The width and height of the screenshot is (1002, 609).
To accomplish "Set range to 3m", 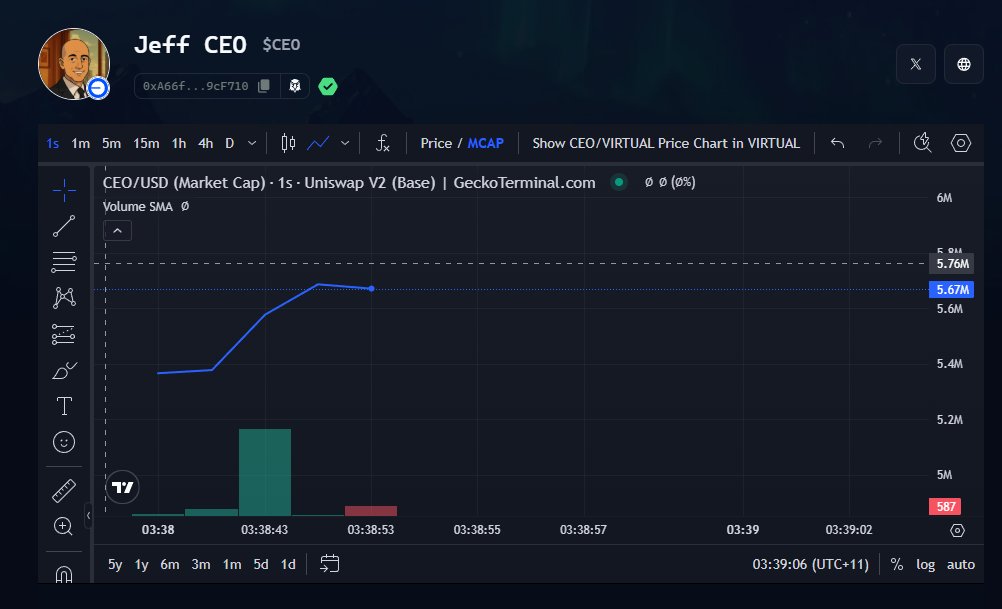I will [x=201, y=564].
